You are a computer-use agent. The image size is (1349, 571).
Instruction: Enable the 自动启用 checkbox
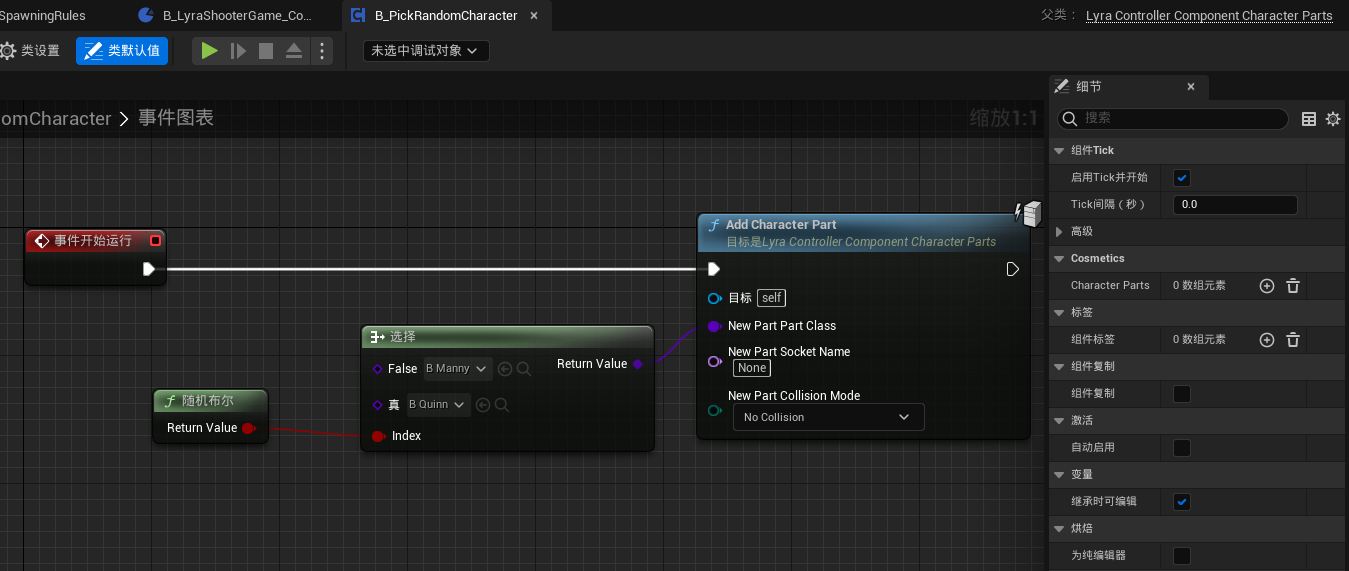pyautogui.click(x=1182, y=448)
